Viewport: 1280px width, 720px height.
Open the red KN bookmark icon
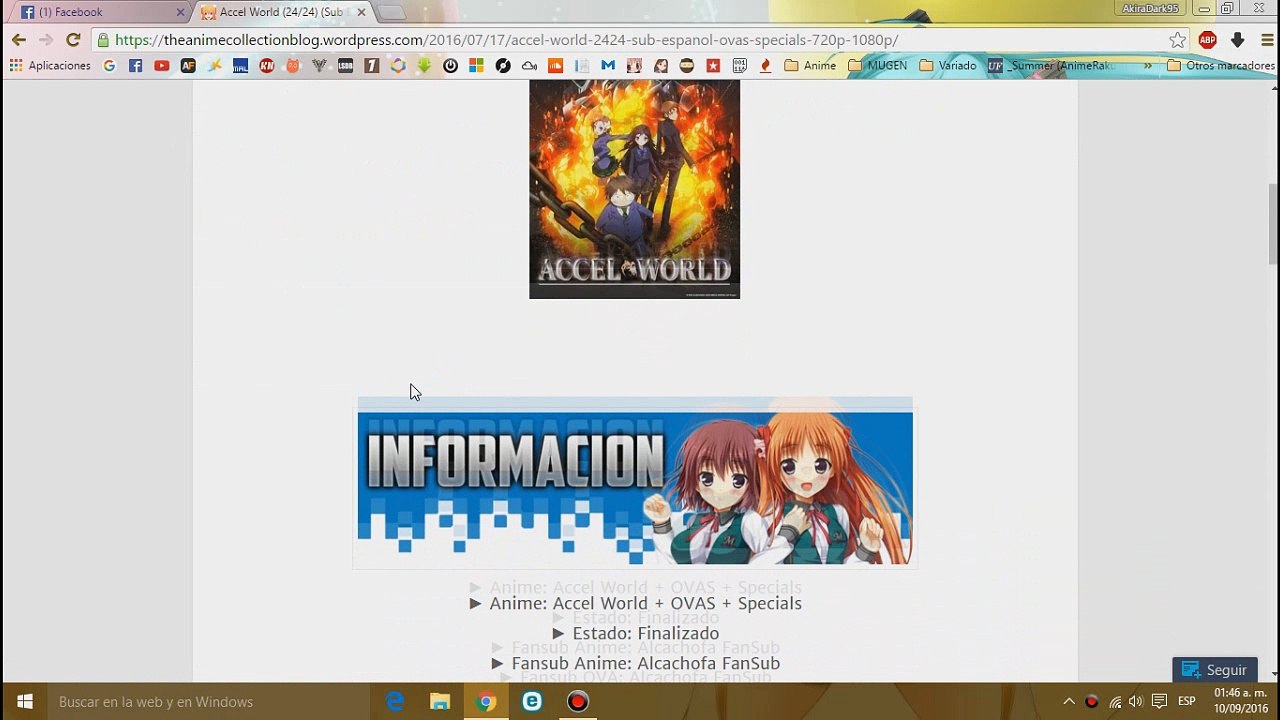click(x=266, y=66)
